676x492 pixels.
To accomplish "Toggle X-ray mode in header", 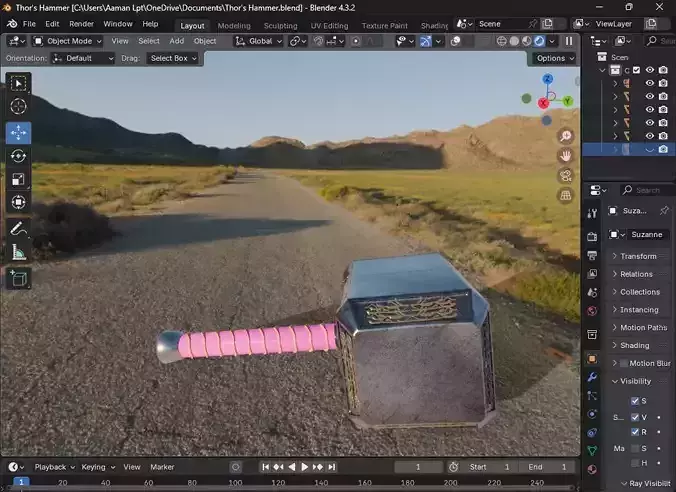I will [485, 41].
